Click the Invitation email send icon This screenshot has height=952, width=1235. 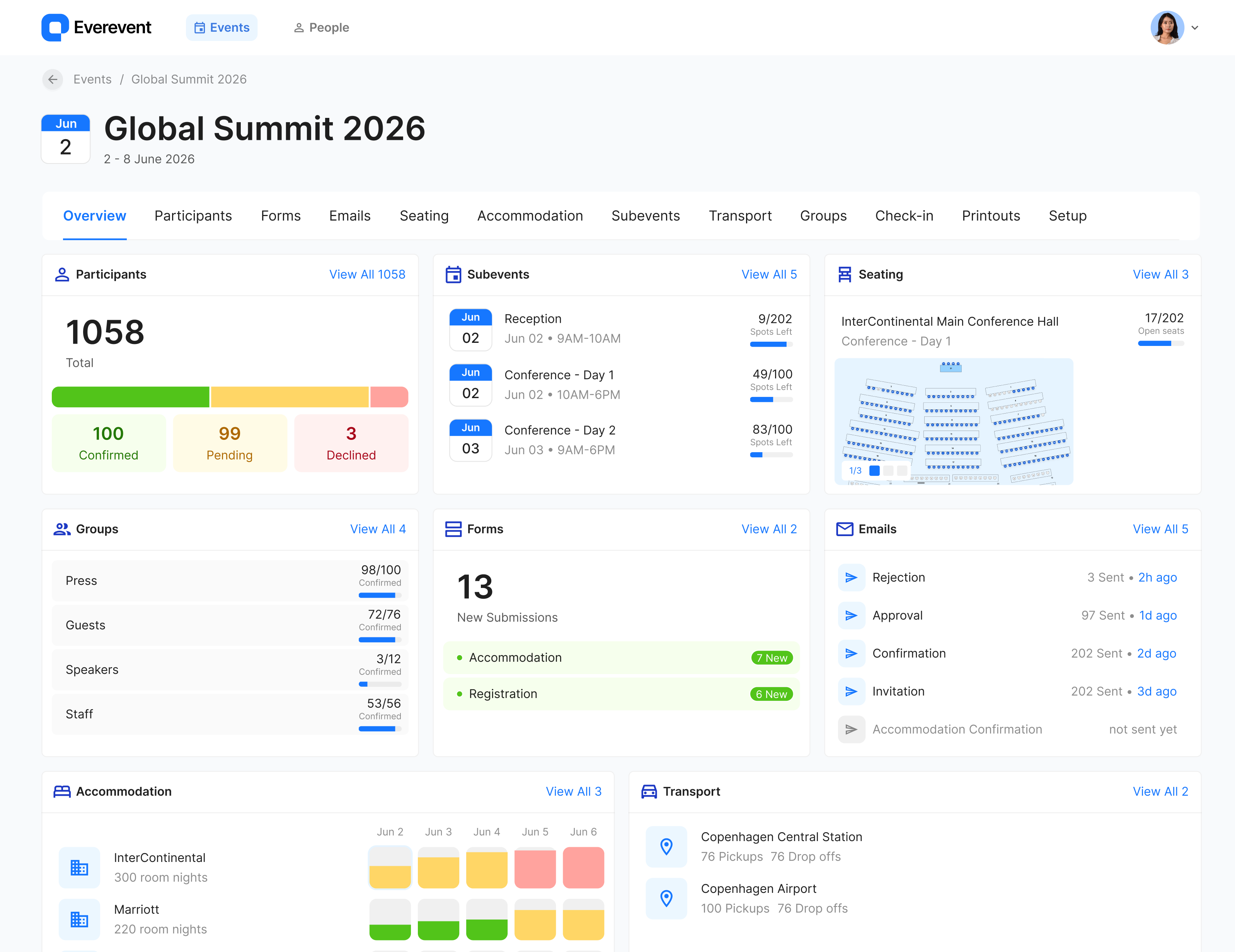pos(851,691)
